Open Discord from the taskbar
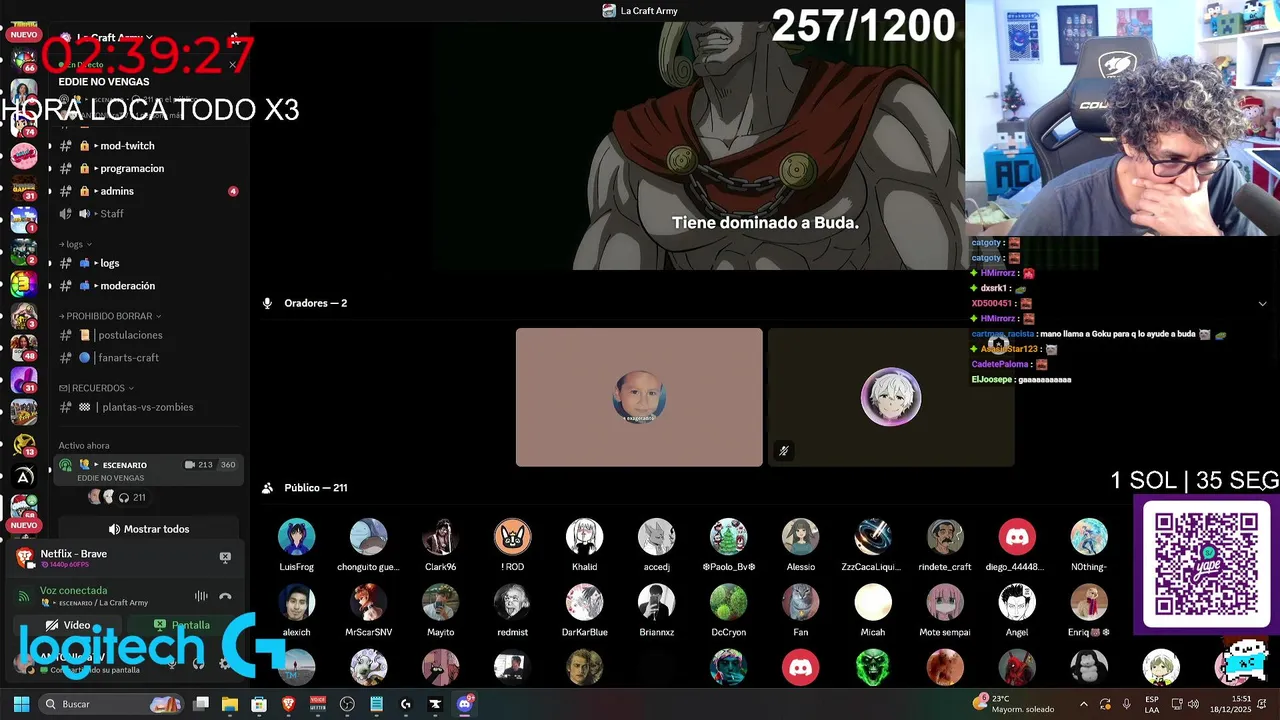Viewport: 1280px width, 720px height. point(464,704)
